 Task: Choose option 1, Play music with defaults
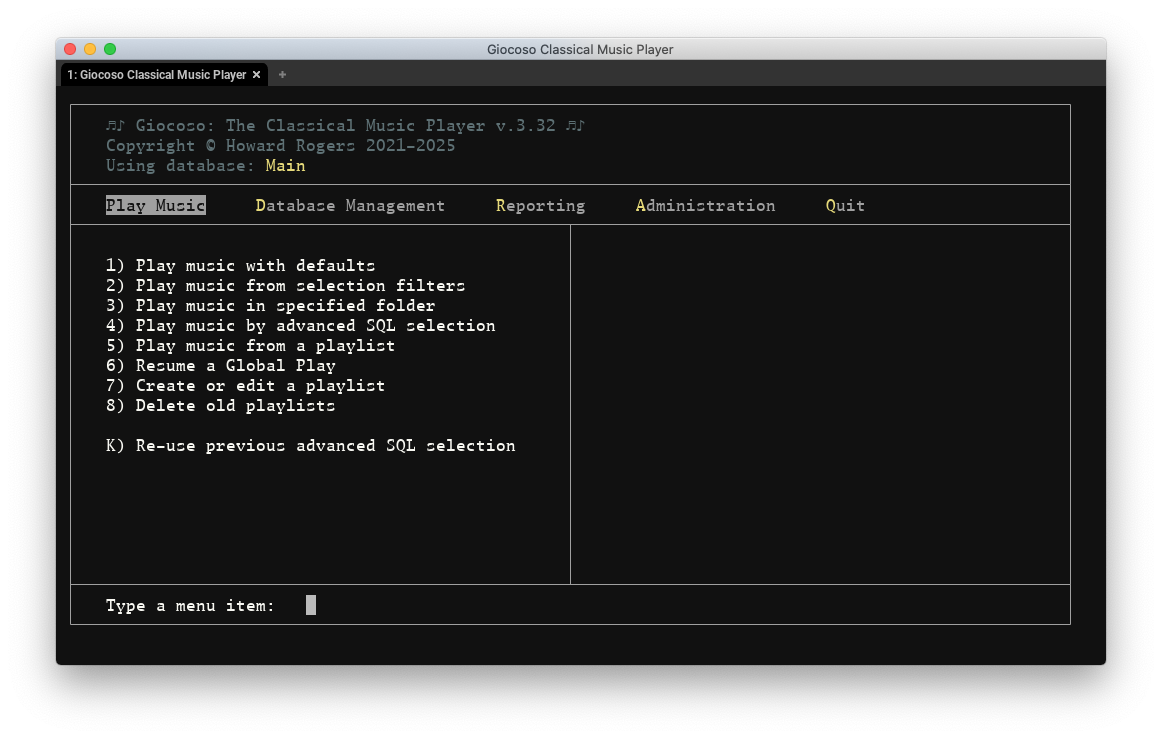pyautogui.click(x=240, y=265)
